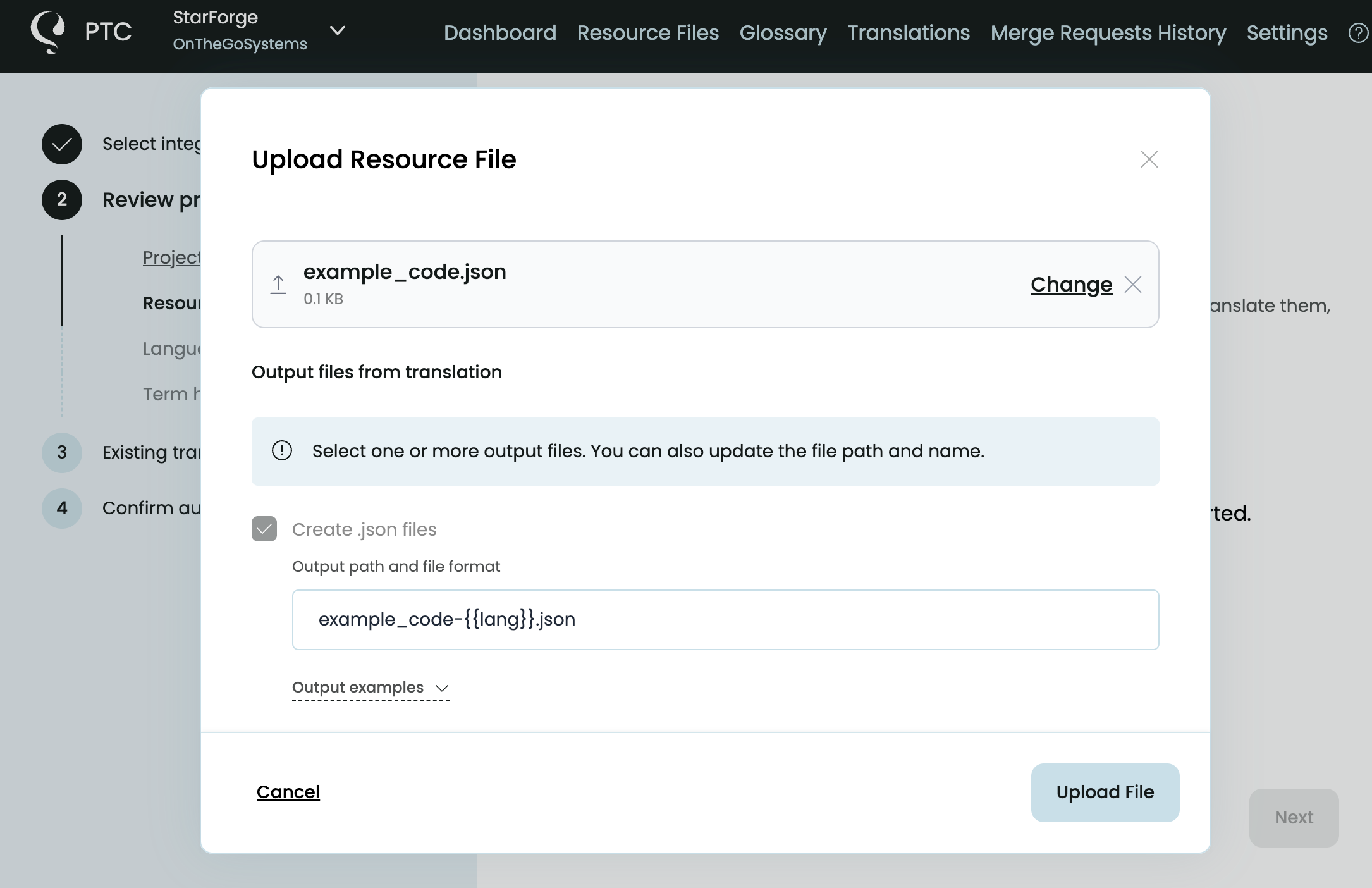Image resolution: width=1372 pixels, height=888 pixels.
Task: Click the Change file link
Action: pos(1071,285)
